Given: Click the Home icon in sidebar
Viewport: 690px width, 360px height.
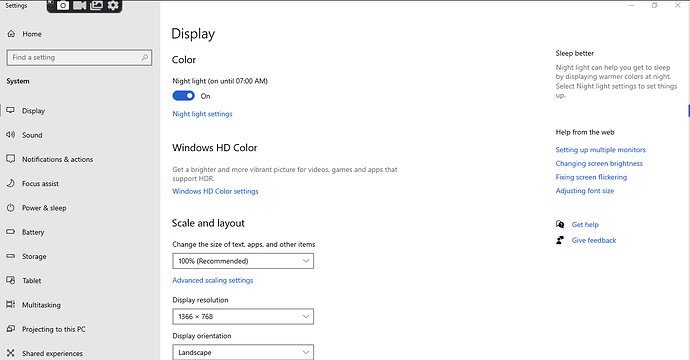Looking at the screenshot, I should pyautogui.click(x=11, y=34).
